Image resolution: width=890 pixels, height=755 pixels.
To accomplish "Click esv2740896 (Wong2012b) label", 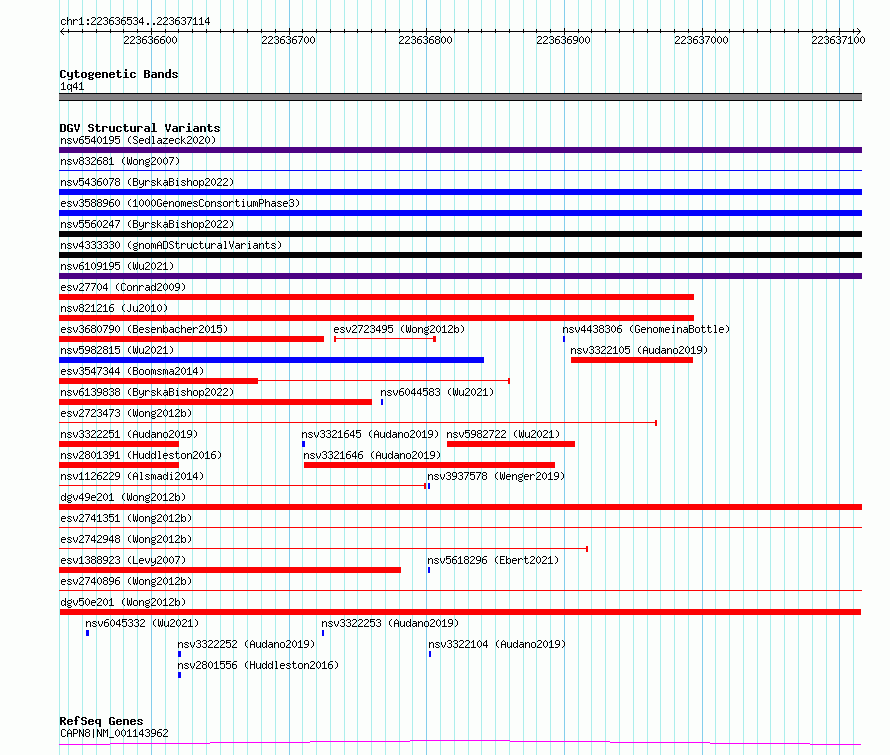I will tap(126, 581).
